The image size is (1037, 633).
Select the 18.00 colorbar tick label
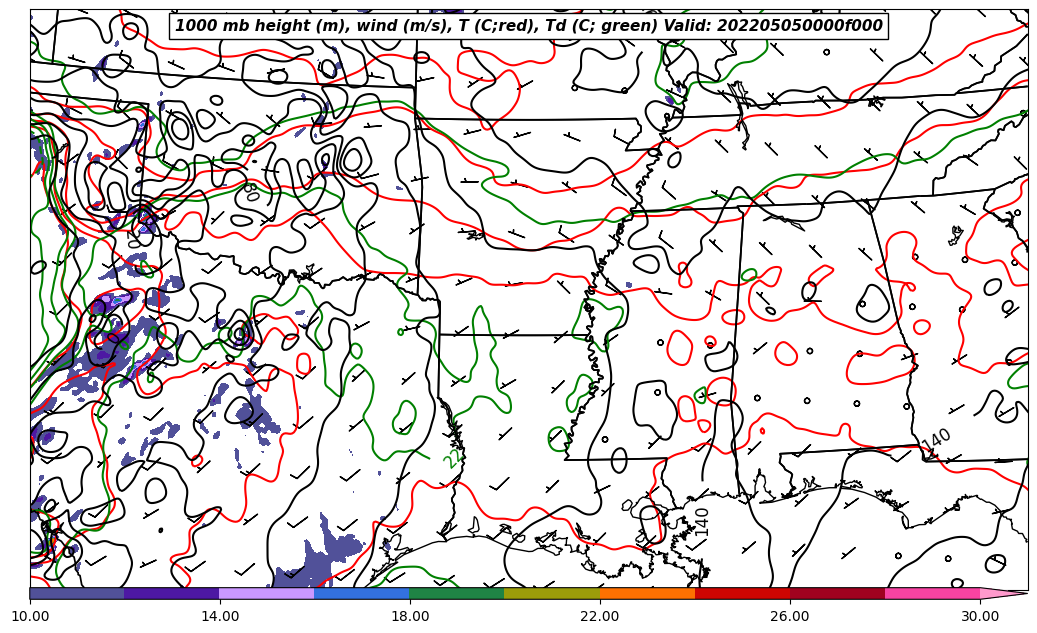(x=410, y=616)
